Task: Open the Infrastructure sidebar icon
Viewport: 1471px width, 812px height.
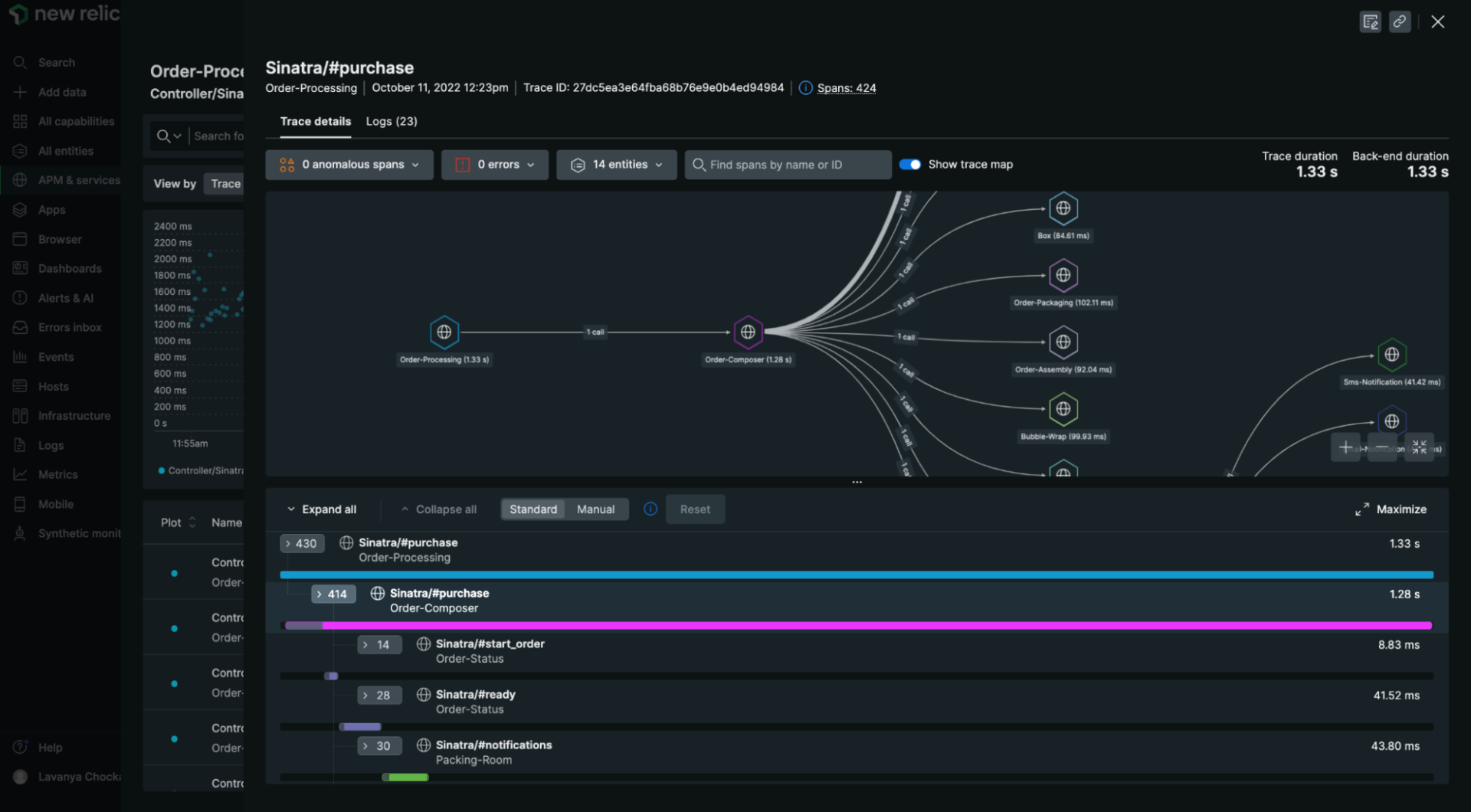Action: pos(20,415)
